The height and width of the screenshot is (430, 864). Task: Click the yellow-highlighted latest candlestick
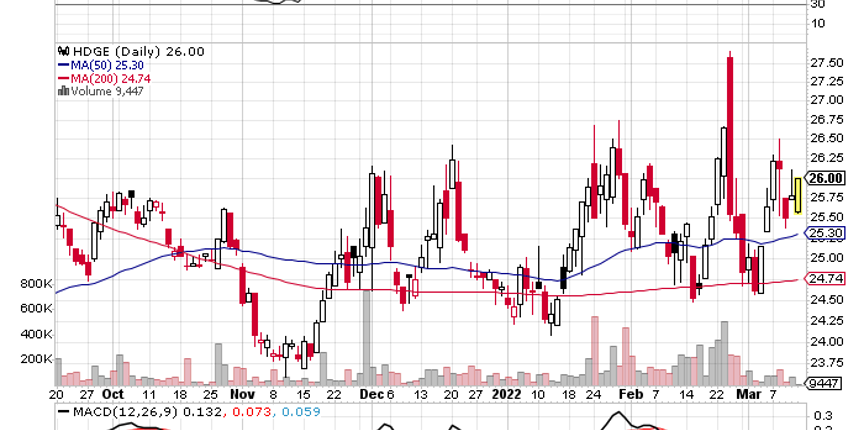click(797, 194)
